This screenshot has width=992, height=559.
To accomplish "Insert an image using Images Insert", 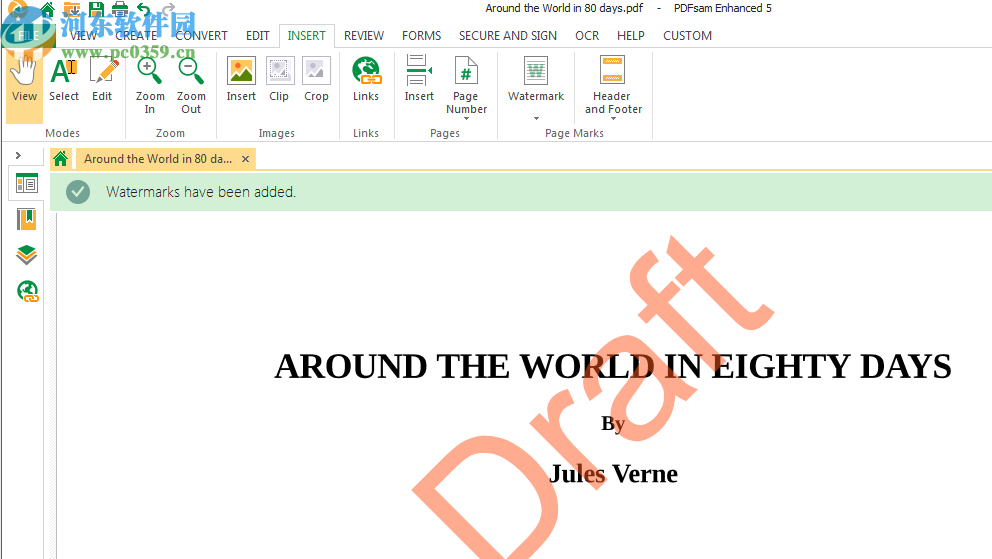I will pos(241,79).
